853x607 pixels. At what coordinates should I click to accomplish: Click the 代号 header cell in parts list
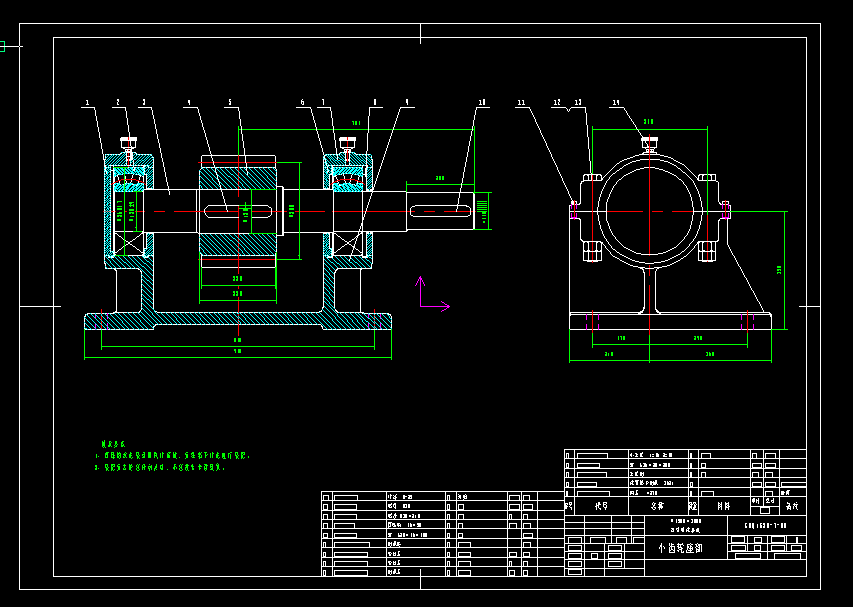click(601, 506)
